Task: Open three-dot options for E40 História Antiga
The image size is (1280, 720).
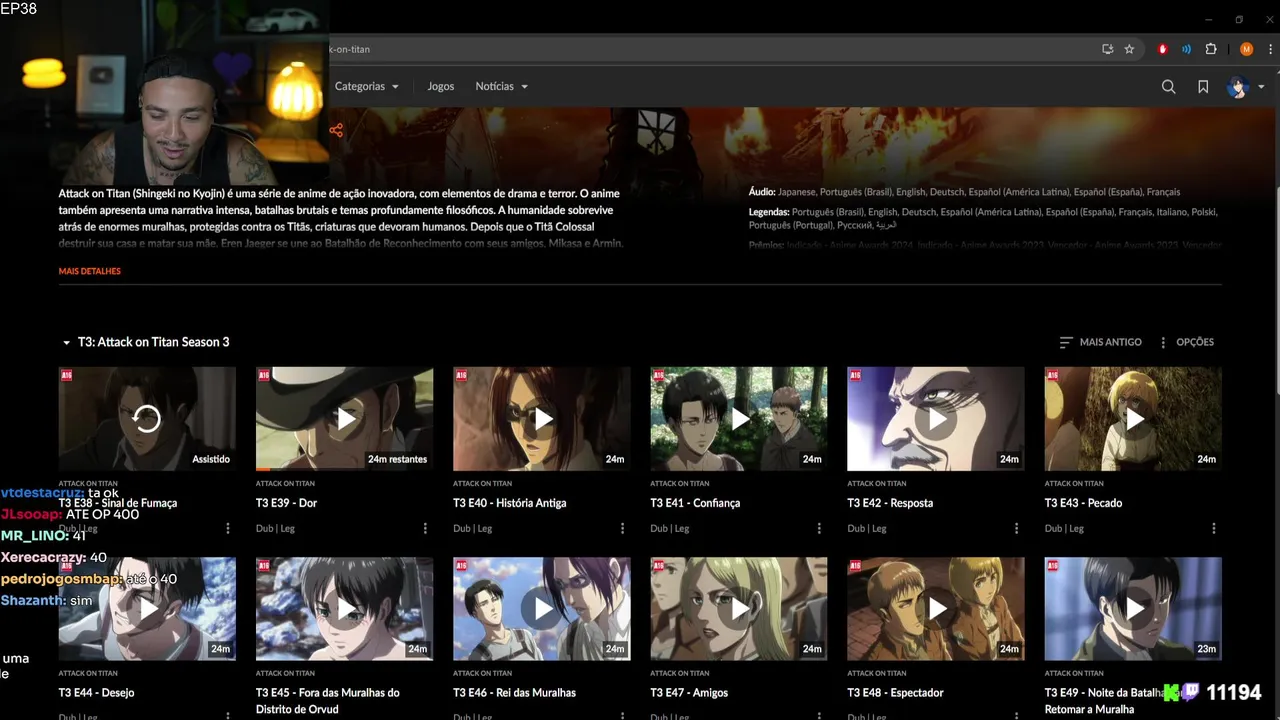Action: click(x=622, y=528)
